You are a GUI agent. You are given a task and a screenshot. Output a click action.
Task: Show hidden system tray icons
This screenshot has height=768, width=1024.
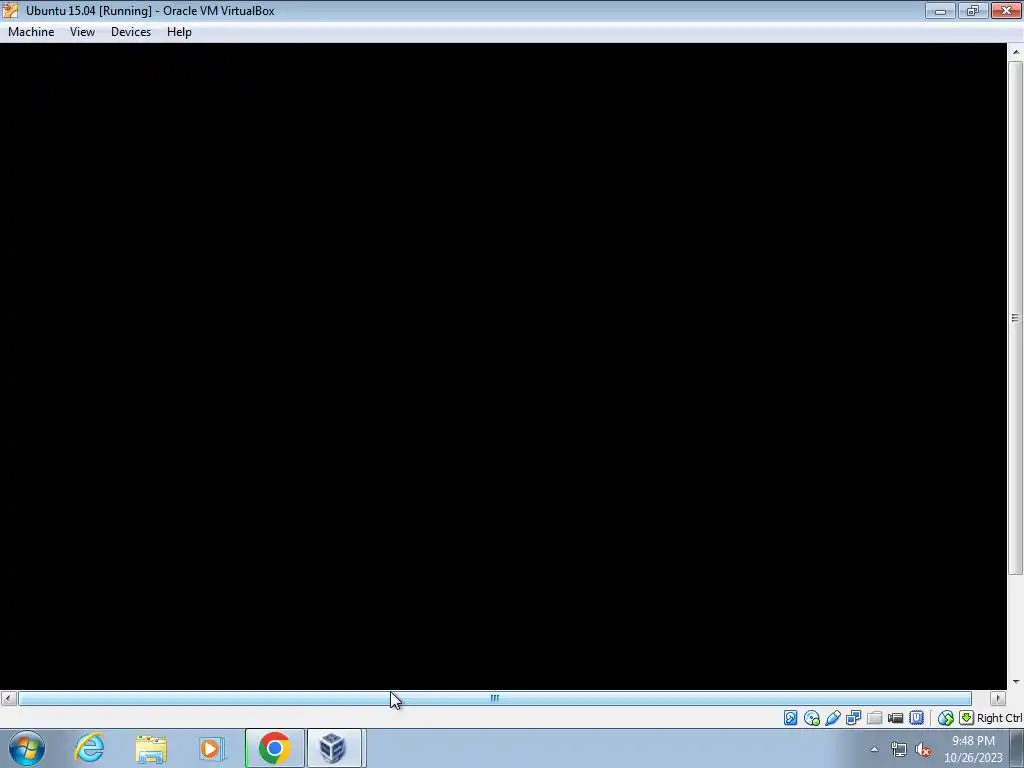point(874,749)
